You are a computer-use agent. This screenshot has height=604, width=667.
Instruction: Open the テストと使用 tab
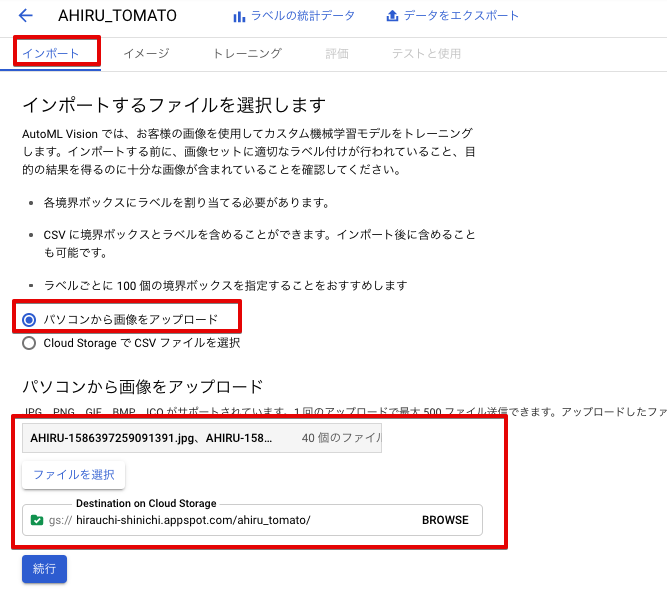point(426,54)
